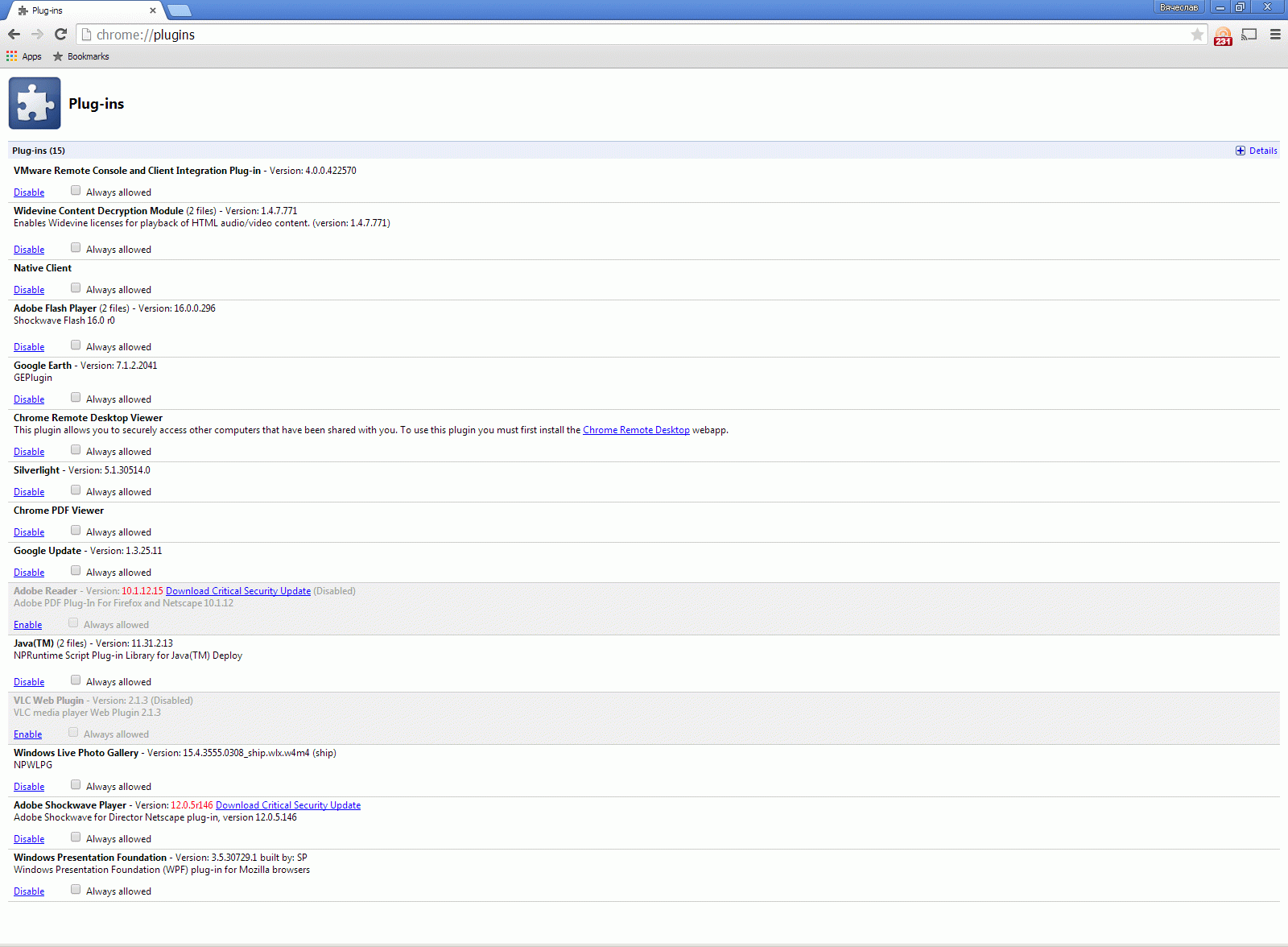This screenshot has width=1288, height=947.
Task: Check Always allowed for Google Earth
Action: (76, 398)
